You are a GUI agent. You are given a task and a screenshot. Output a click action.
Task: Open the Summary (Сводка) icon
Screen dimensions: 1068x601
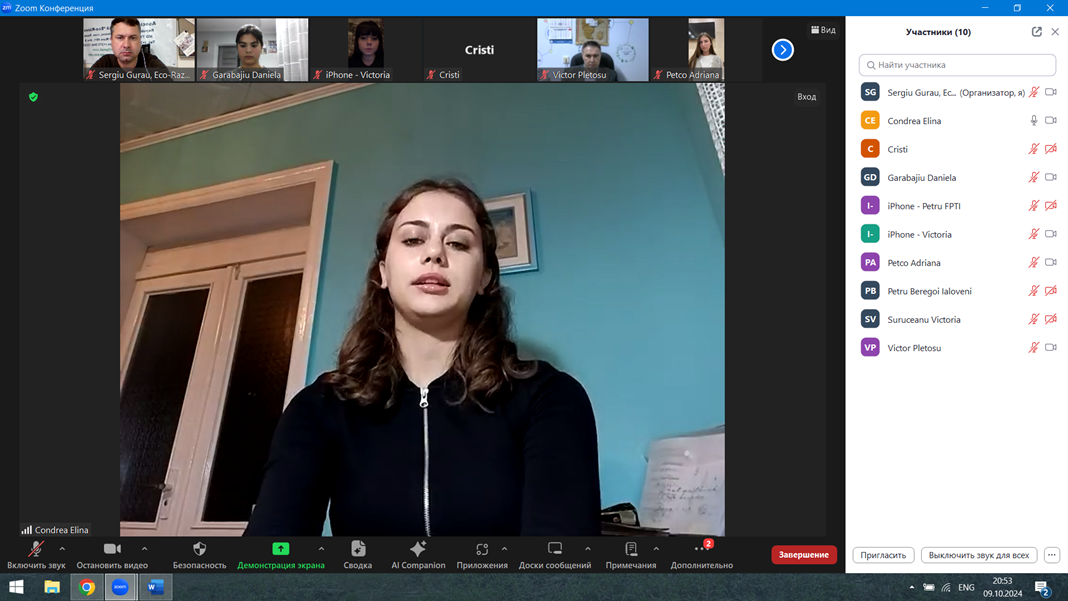(x=358, y=549)
